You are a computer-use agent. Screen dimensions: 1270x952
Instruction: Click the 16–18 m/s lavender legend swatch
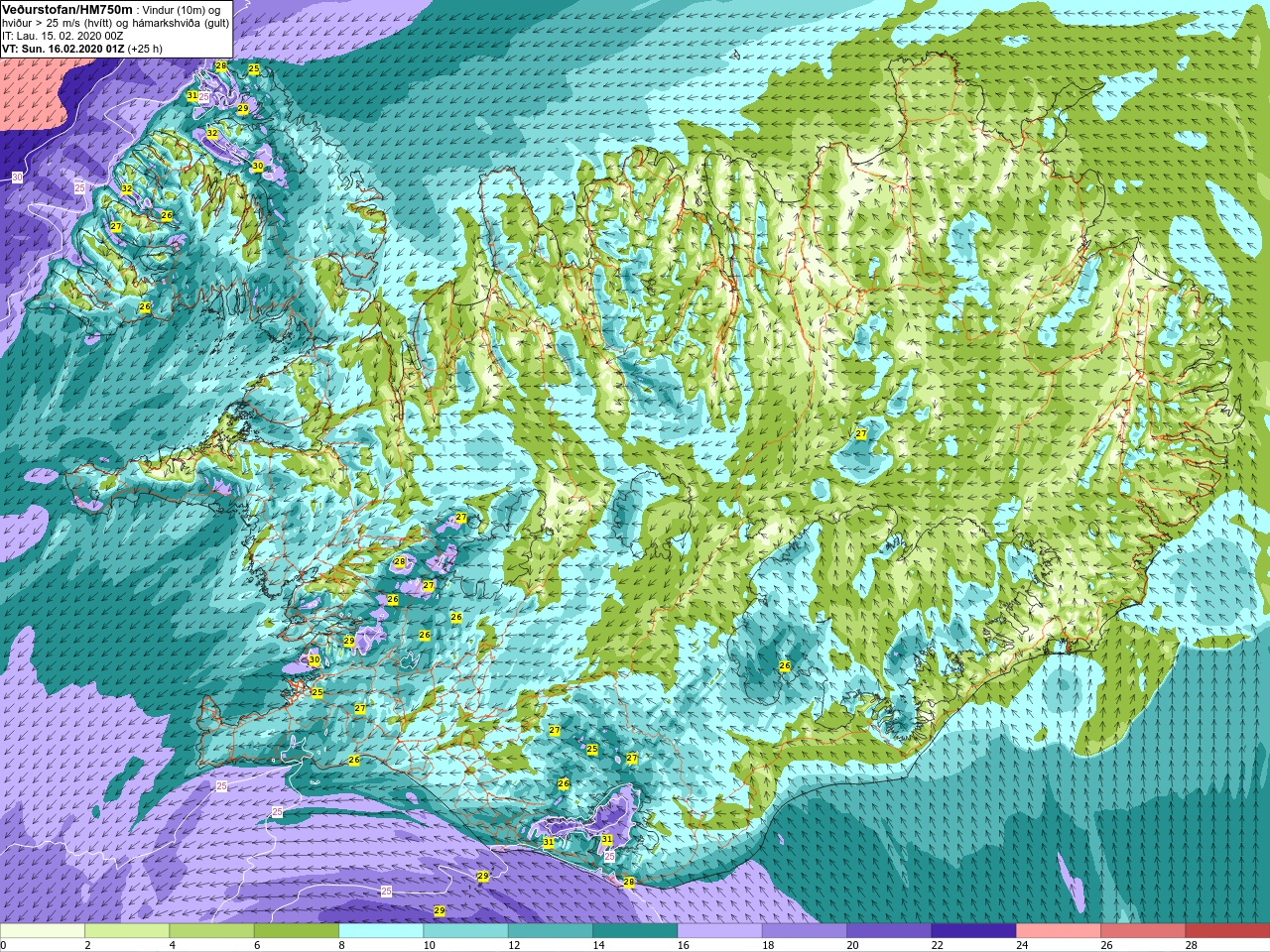(x=719, y=931)
